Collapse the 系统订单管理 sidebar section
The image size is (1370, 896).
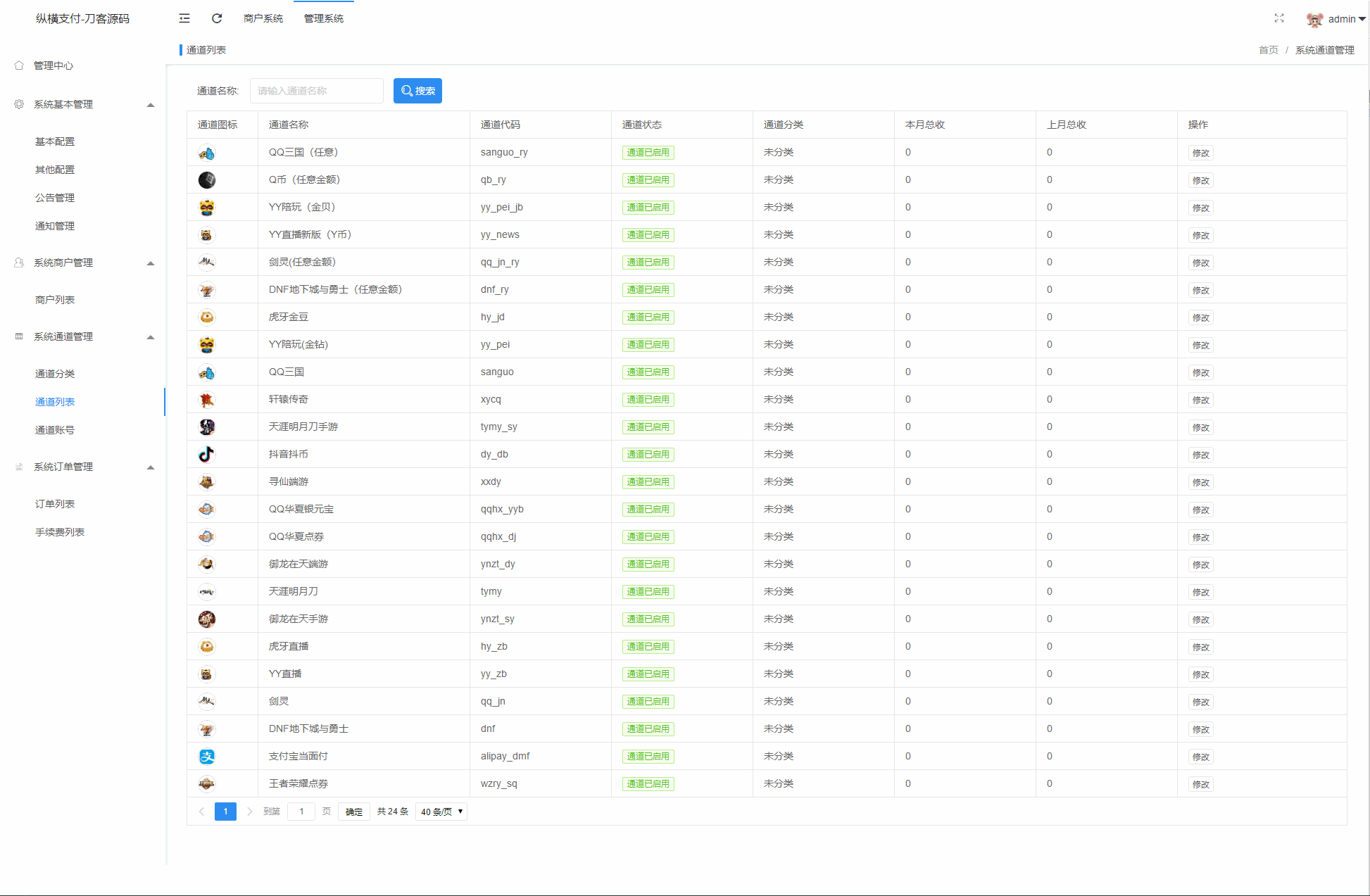click(151, 467)
